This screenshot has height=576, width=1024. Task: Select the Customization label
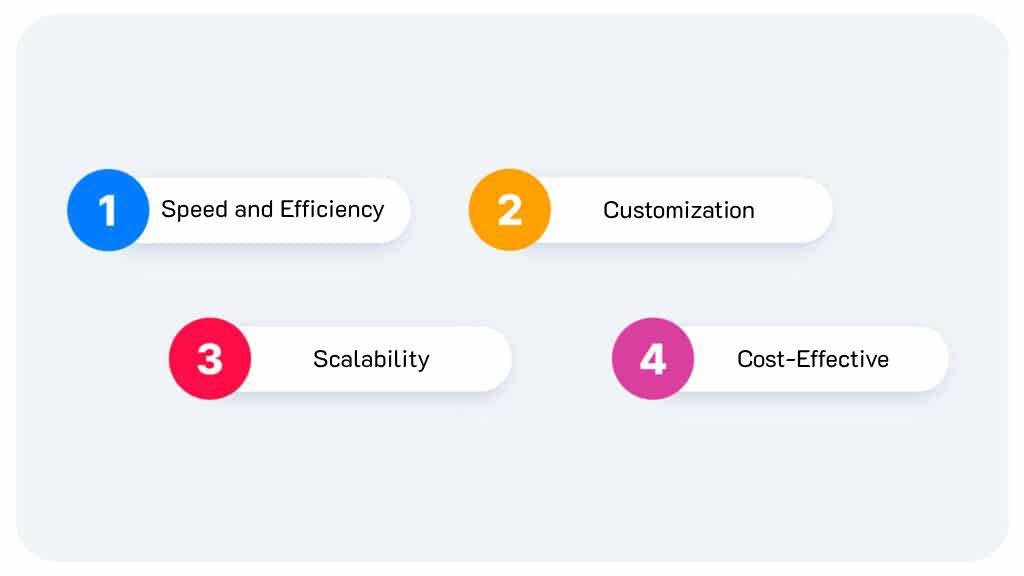tap(679, 210)
